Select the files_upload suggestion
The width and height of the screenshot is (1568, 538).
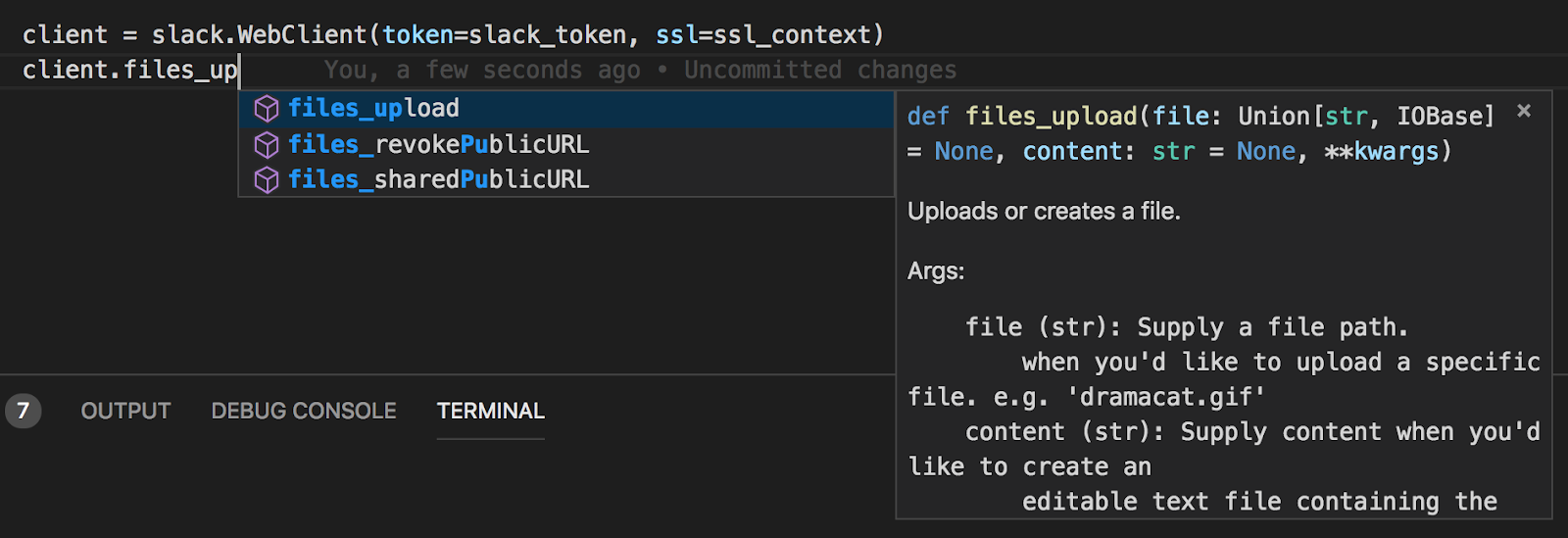566,109
